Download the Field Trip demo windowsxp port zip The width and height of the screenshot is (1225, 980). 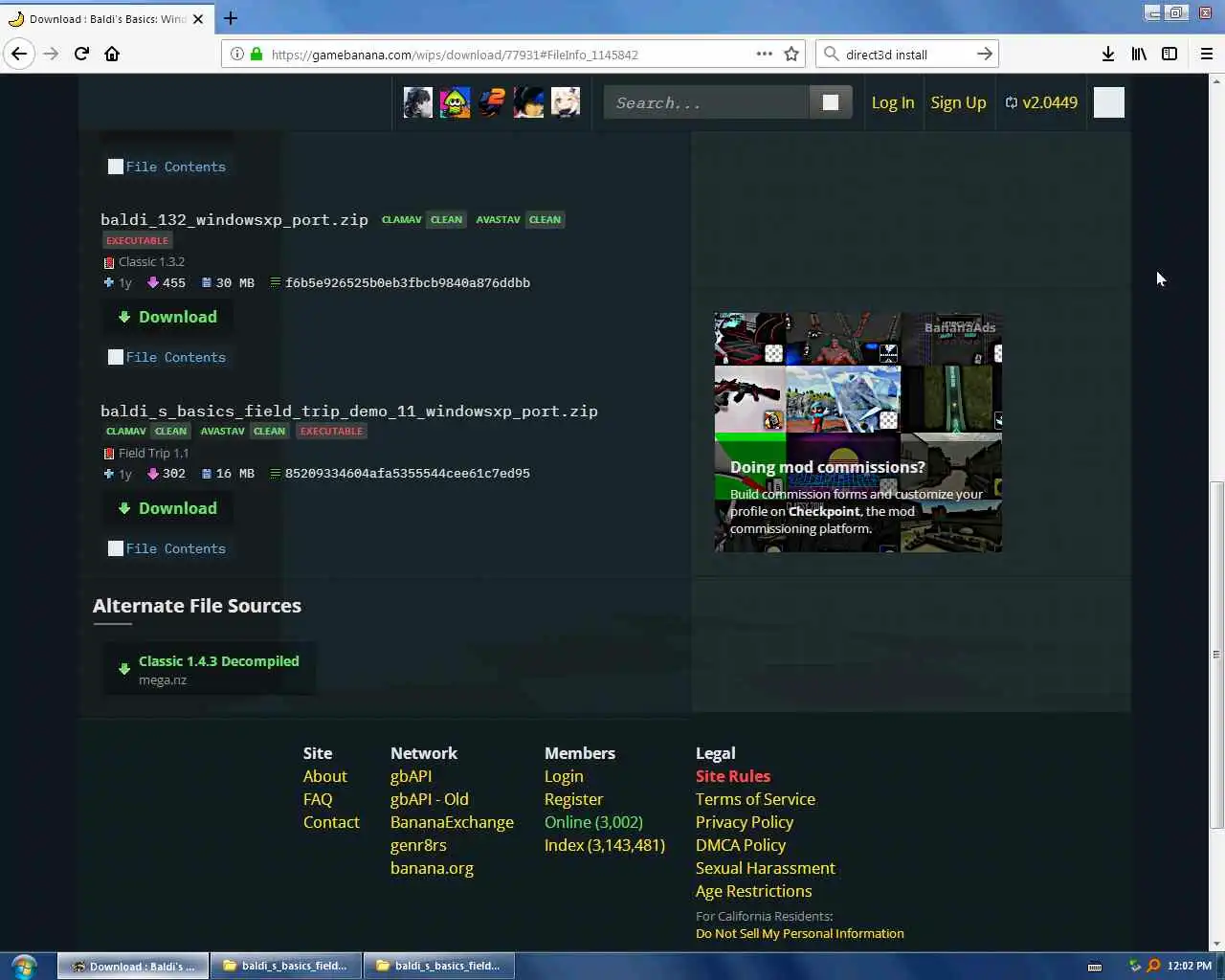[x=167, y=508]
